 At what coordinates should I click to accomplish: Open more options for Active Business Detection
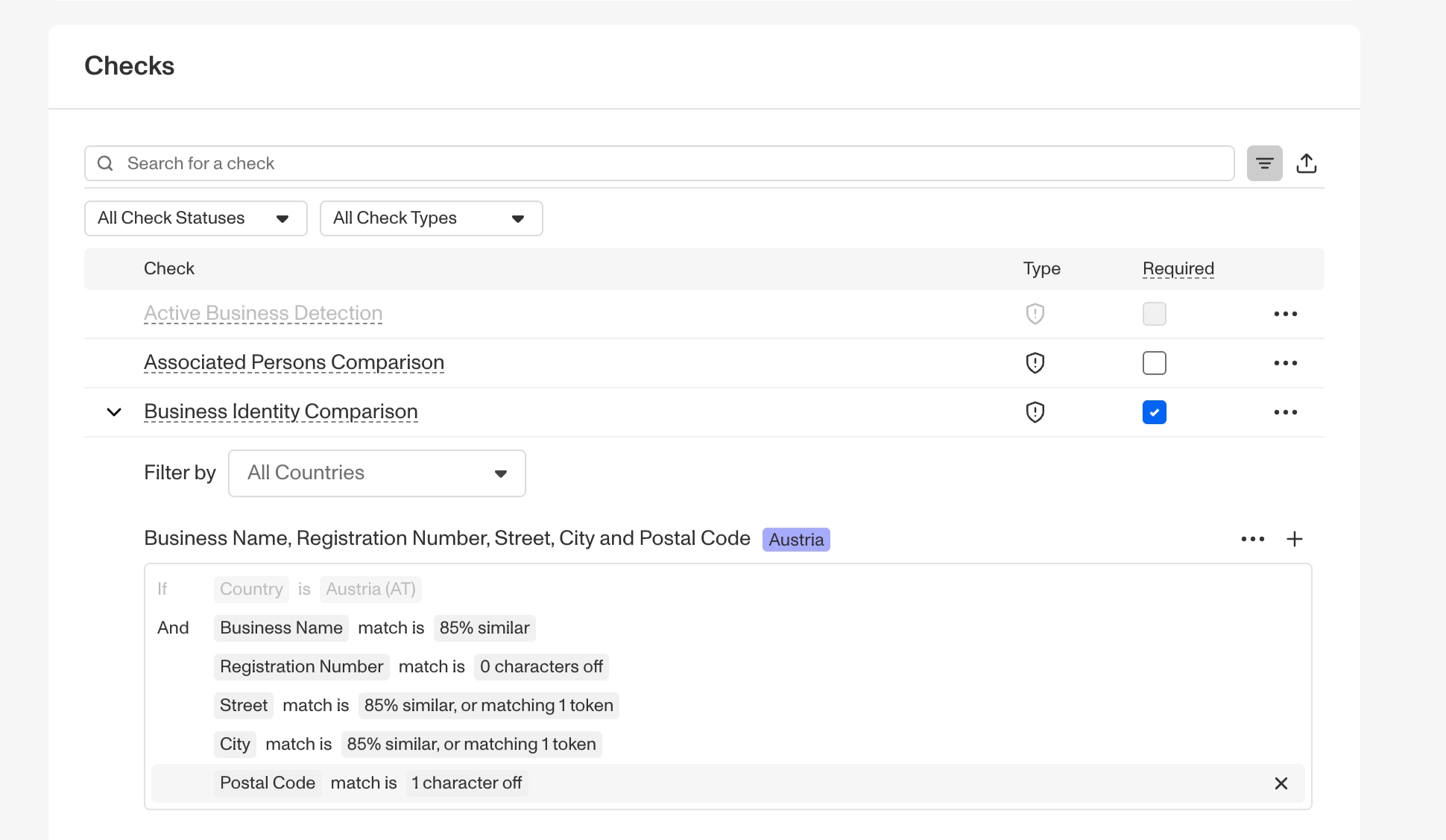[x=1285, y=314]
